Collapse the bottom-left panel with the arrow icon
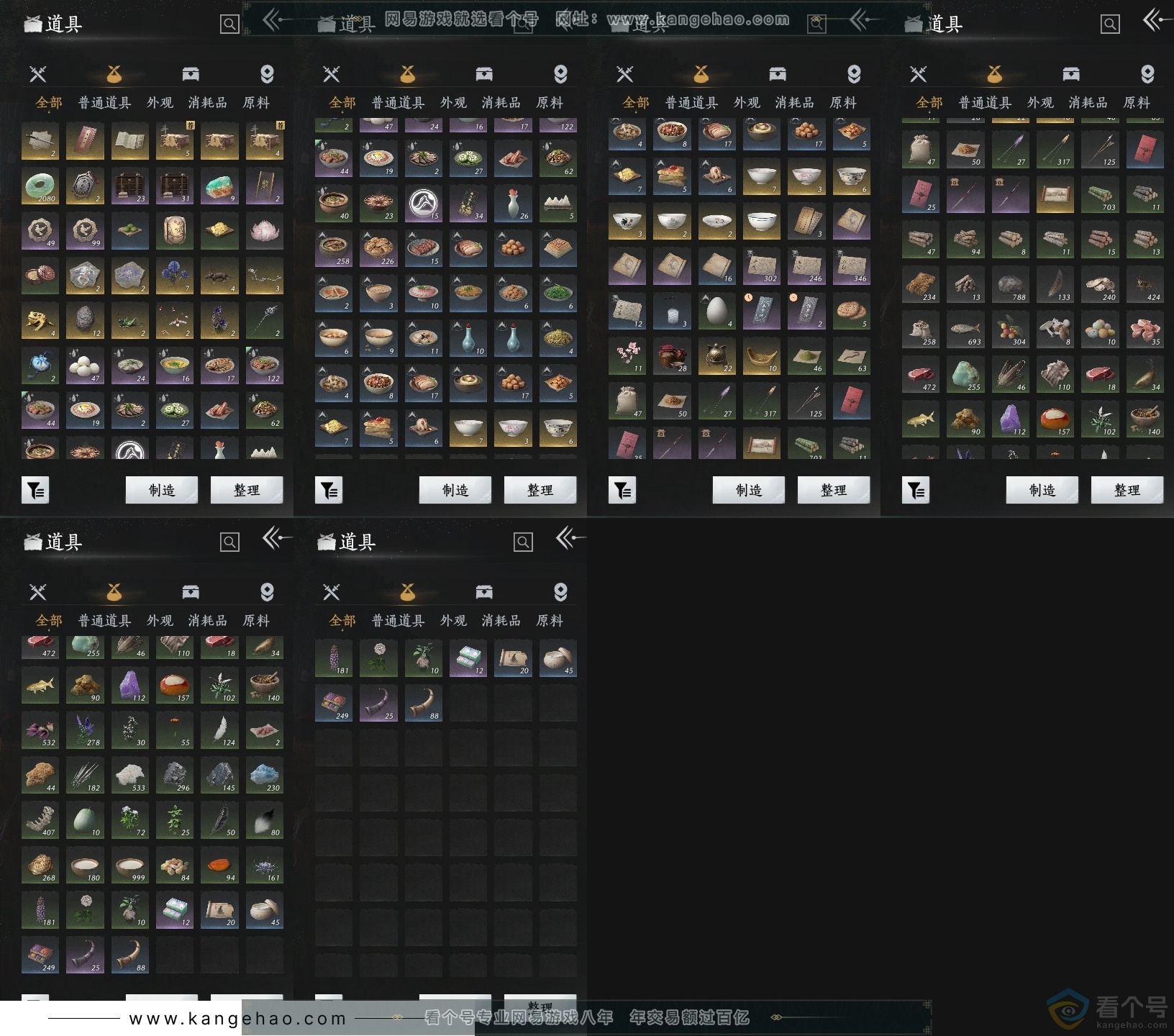1174x1036 pixels. [276, 537]
